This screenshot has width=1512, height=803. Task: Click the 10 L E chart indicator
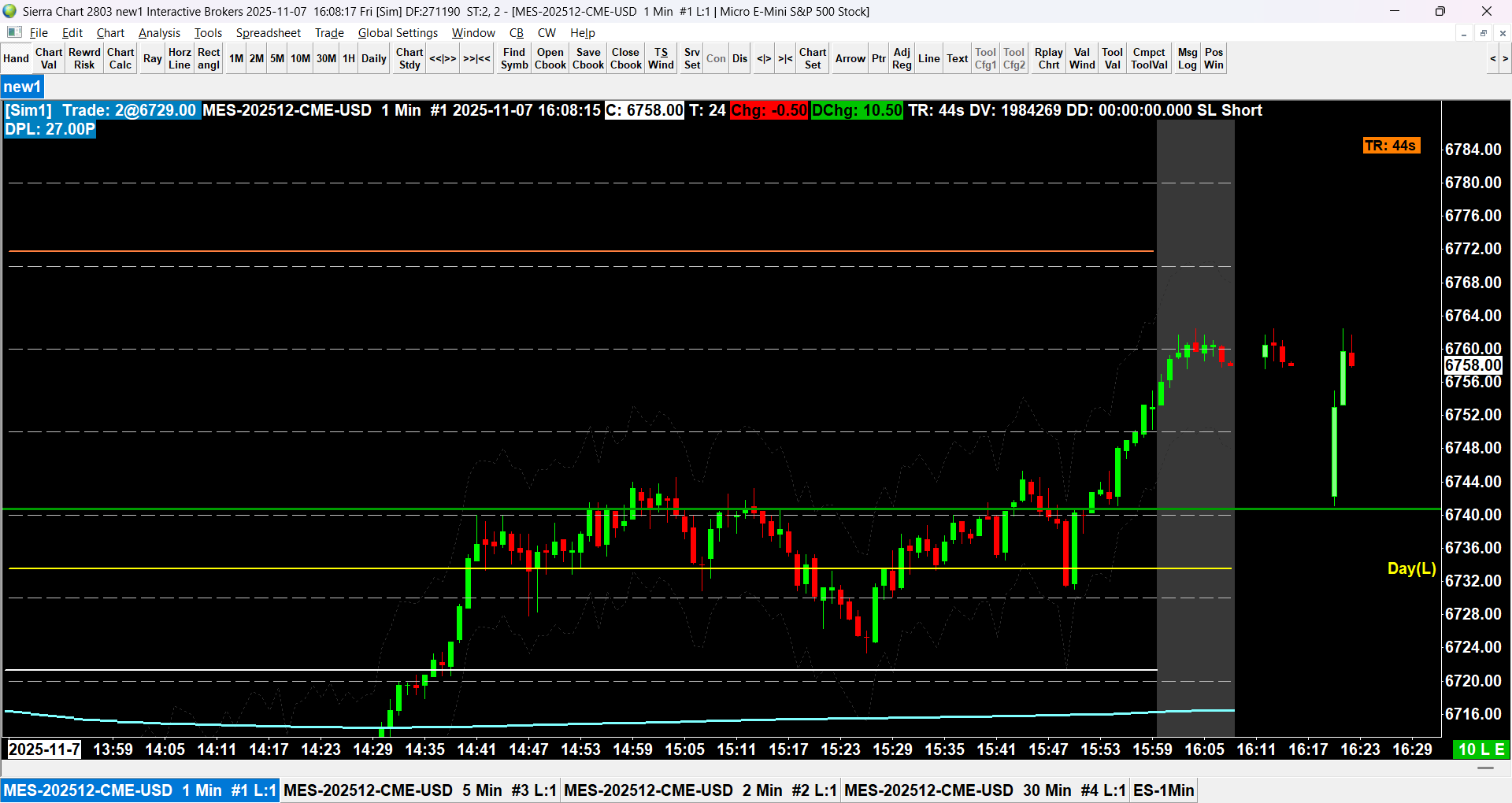pyautogui.click(x=1481, y=749)
